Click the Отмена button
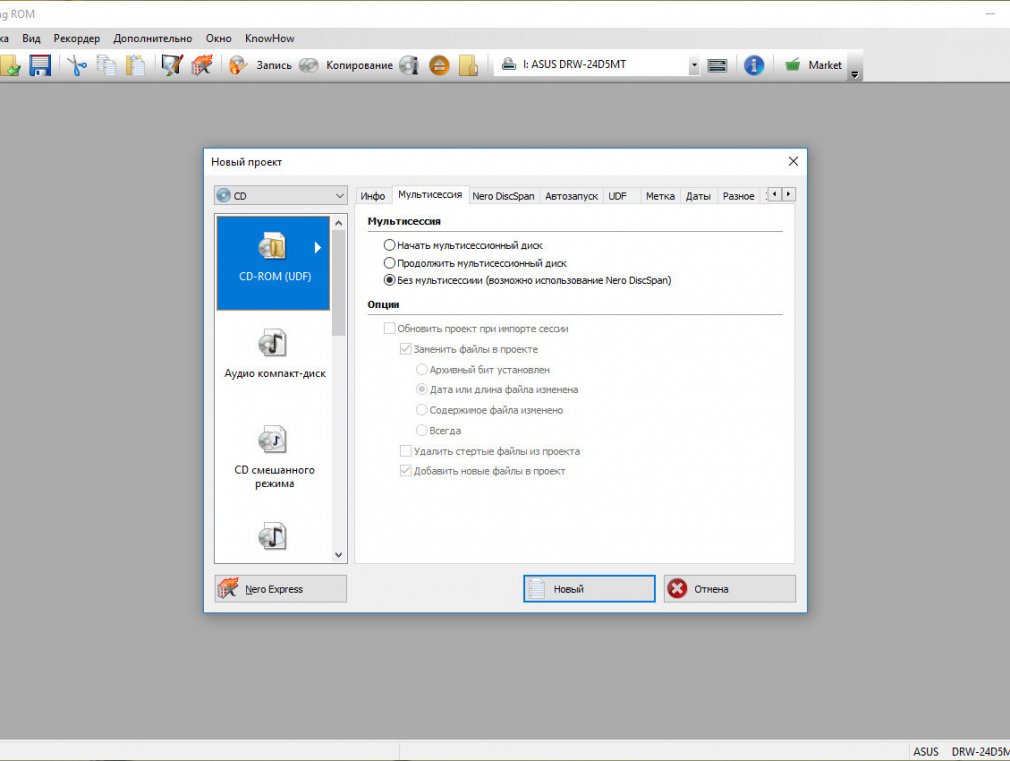This screenshot has width=1010, height=761. (x=730, y=589)
